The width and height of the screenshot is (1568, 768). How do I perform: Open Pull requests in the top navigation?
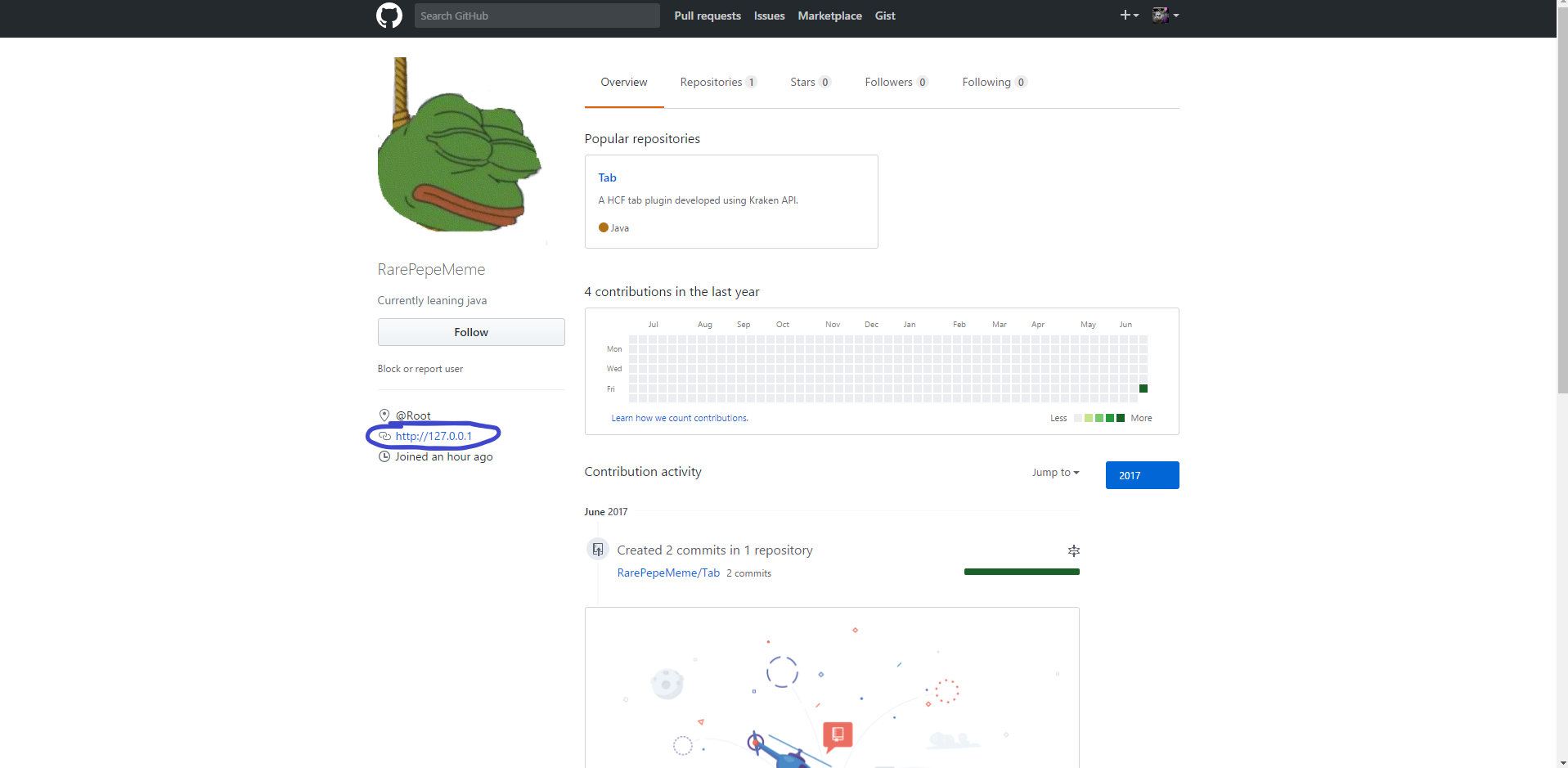(x=708, y=16)
